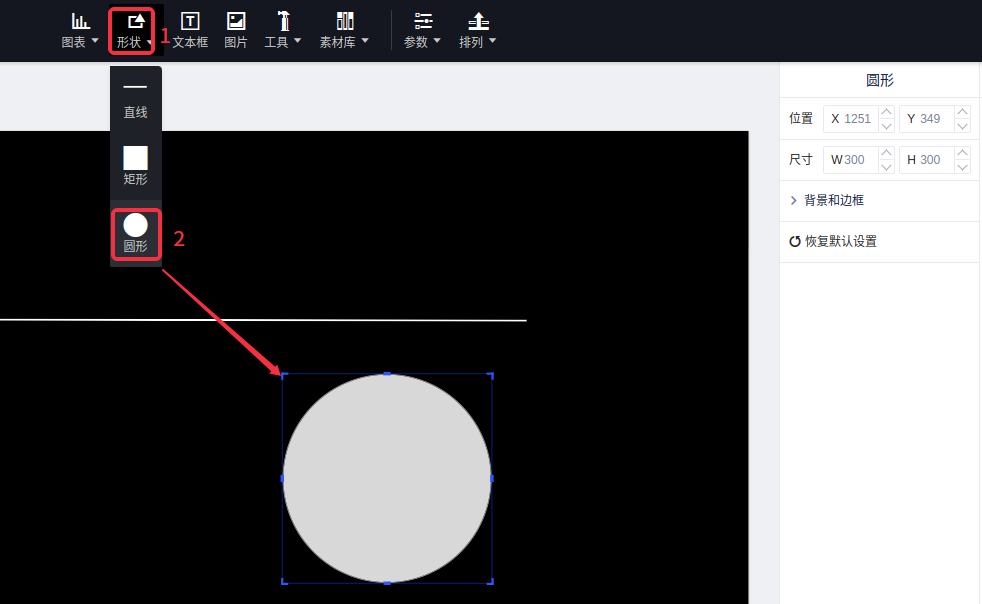
Task: Open the 工具 hammer tools icon
Action: click(283, 22)
